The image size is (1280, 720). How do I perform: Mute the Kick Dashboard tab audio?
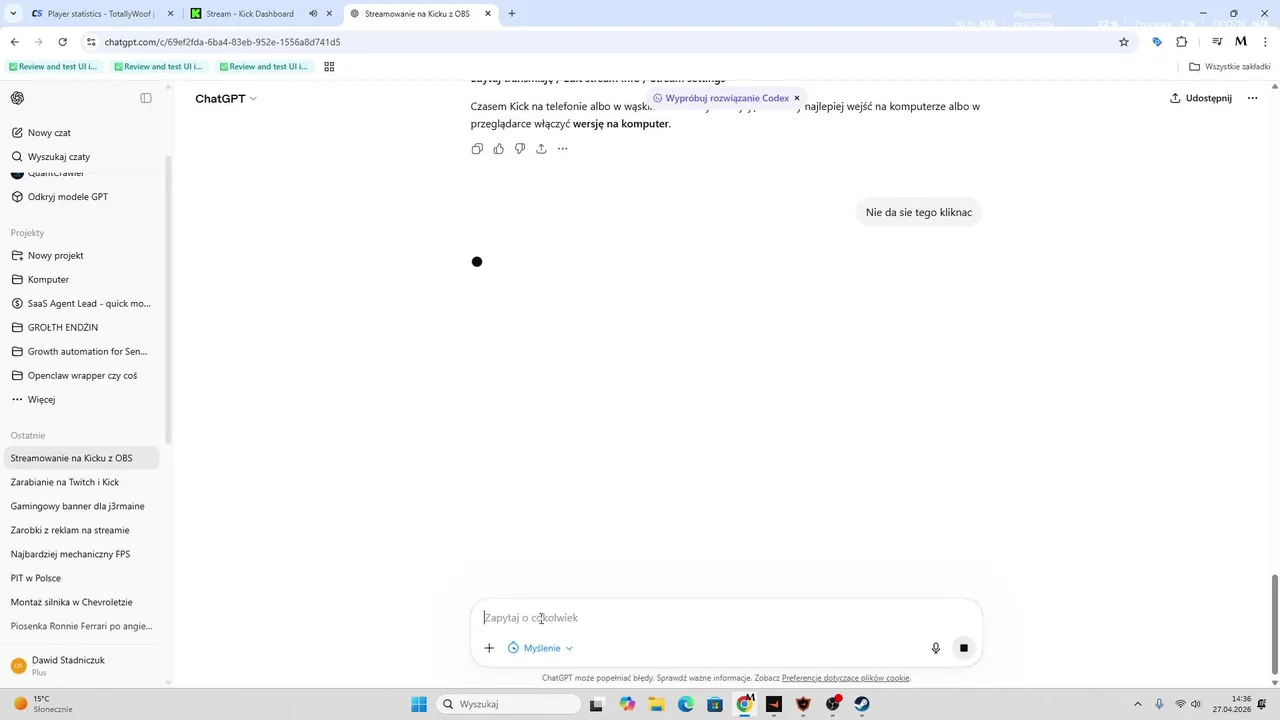pyautogui.click(x=314, y=14)
